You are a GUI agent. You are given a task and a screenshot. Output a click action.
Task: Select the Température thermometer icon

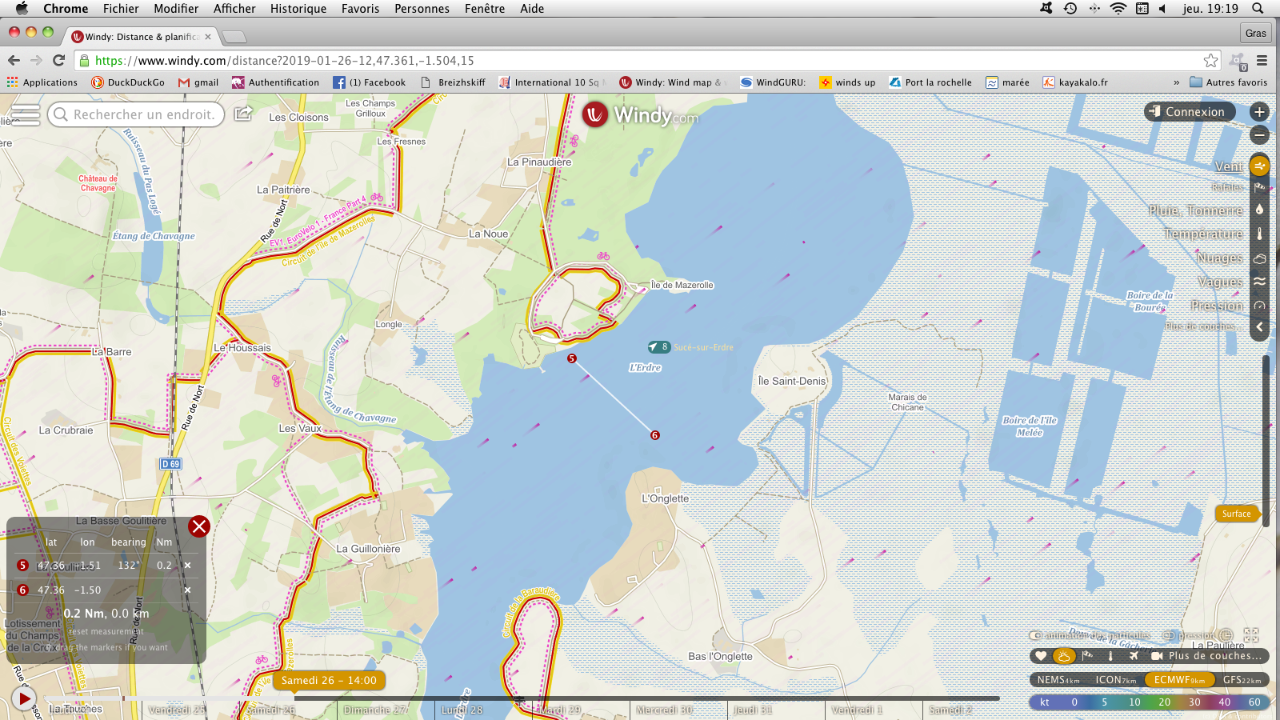(x=1260, y=234)
